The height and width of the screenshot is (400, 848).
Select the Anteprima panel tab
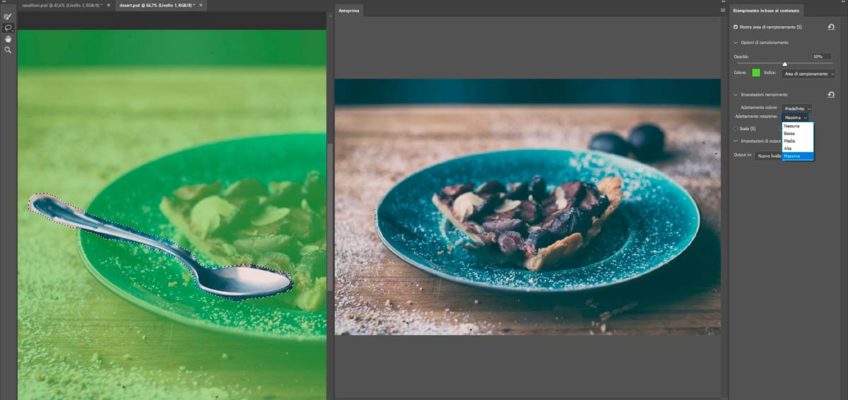coord(349,10)
